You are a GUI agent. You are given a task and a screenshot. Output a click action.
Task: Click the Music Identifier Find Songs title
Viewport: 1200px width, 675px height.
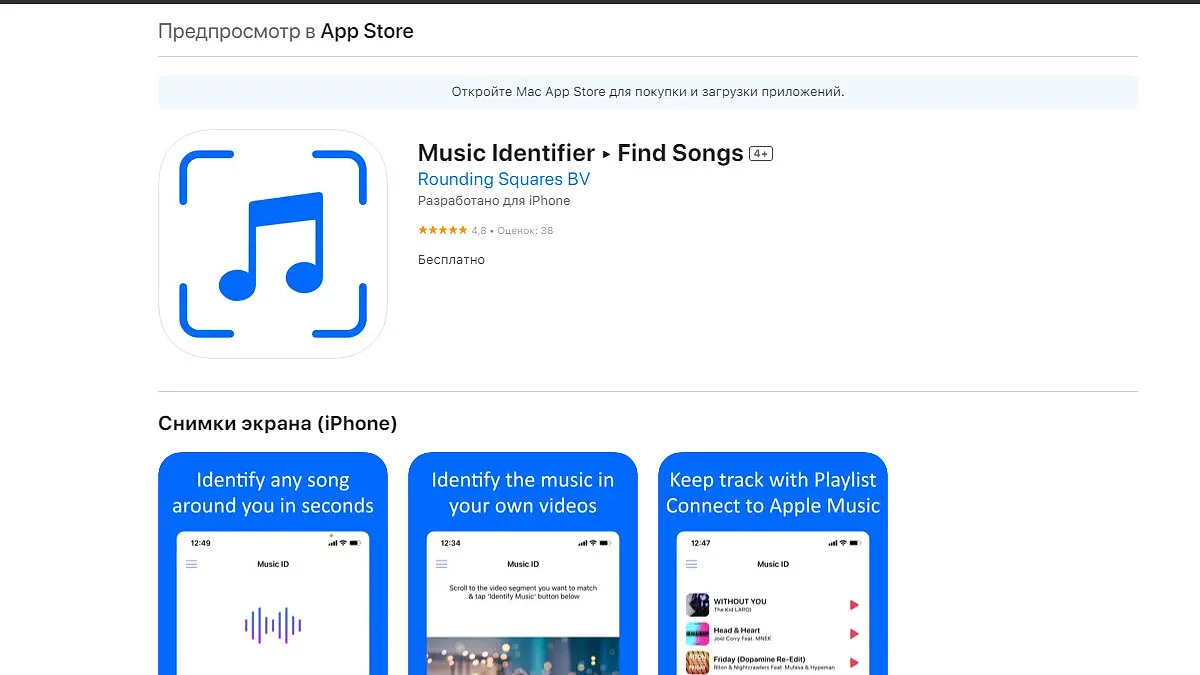[580, 153]
